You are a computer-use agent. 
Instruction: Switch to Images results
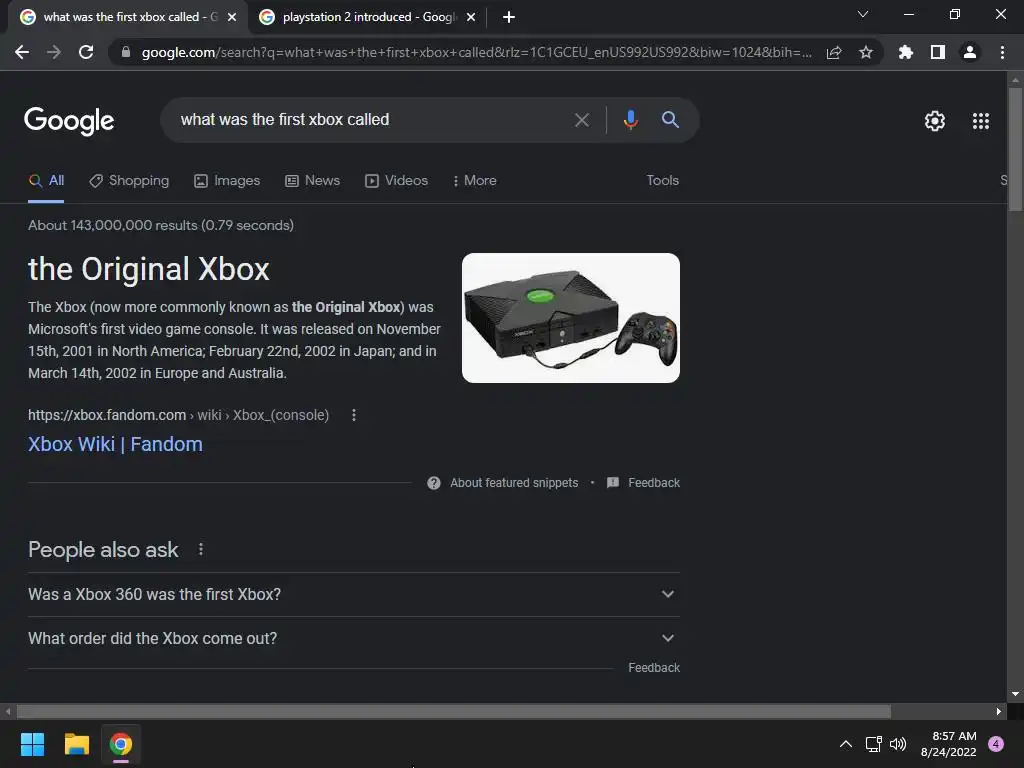tap(227, 181)
